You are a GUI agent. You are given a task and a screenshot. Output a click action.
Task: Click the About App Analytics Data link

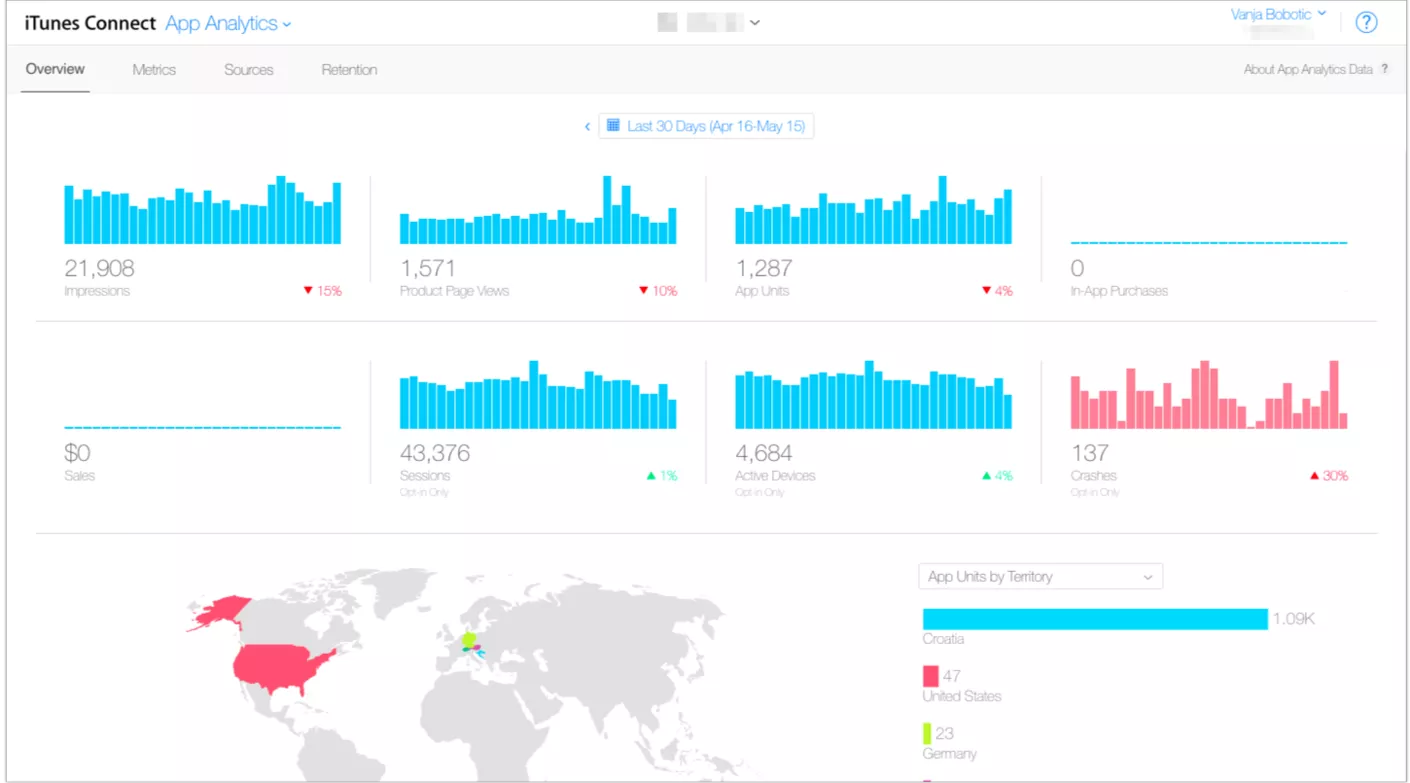pyautogui.click(x=1307, y=70)
